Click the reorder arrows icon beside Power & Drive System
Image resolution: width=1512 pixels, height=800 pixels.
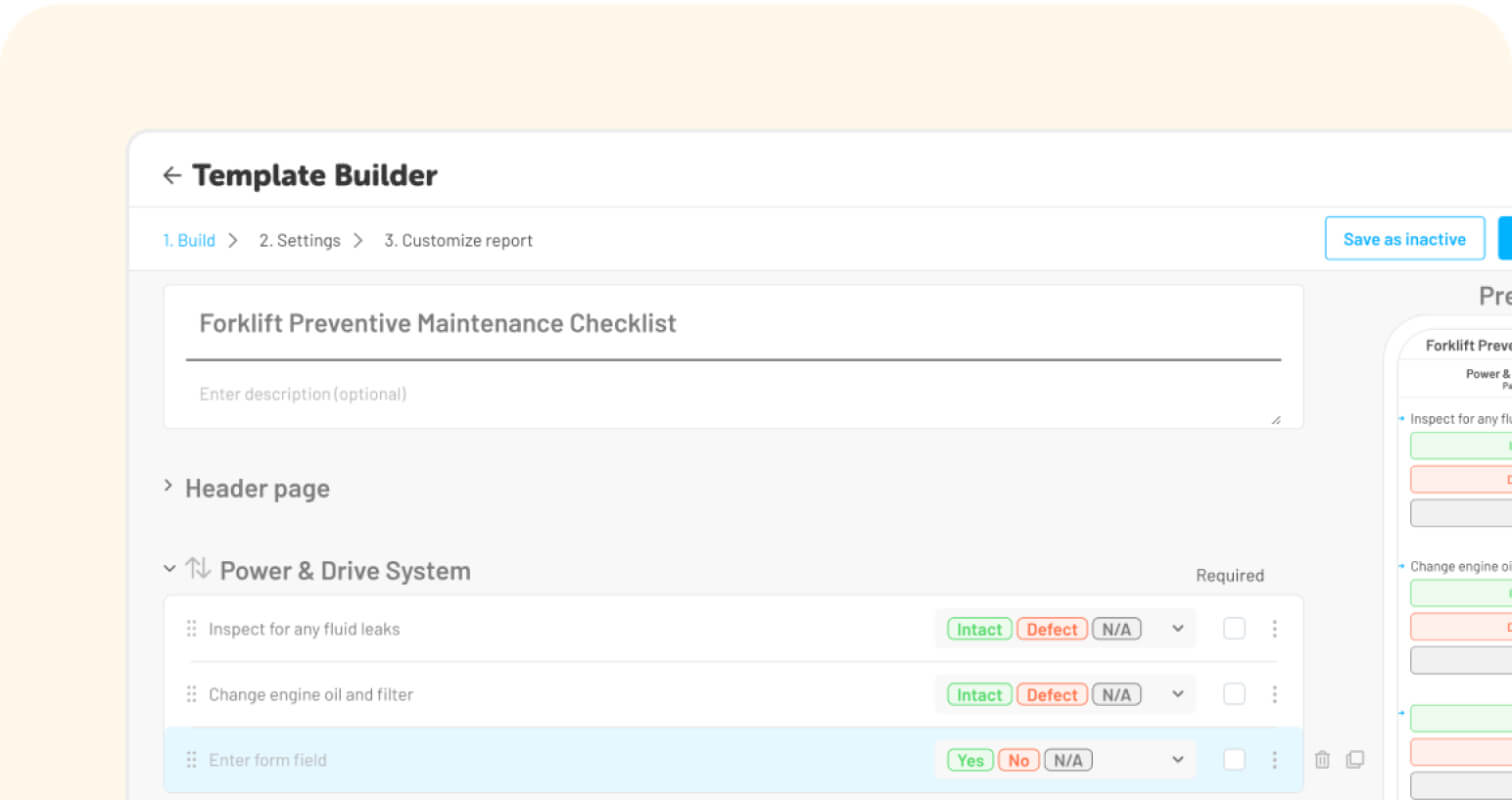coord(198,569)
